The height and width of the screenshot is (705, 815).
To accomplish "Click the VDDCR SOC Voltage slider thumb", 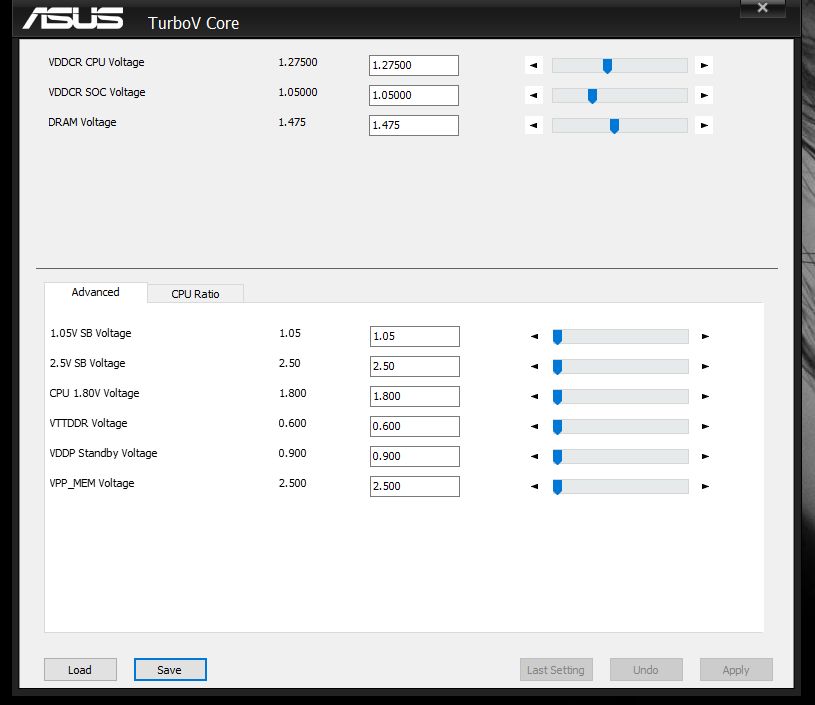I will (592, 96).
